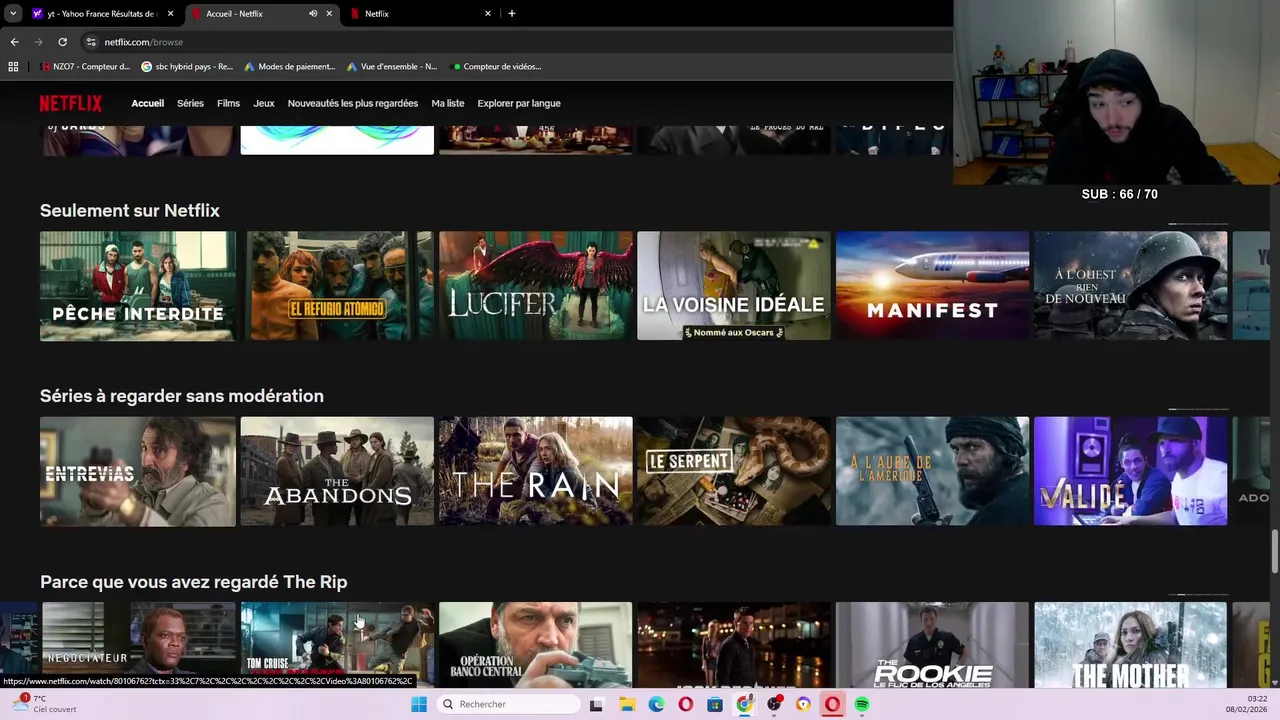Click Parce que vous avez regardé The Rip
The height and width of the screenshot is (720, 1280).
point(194,582)
